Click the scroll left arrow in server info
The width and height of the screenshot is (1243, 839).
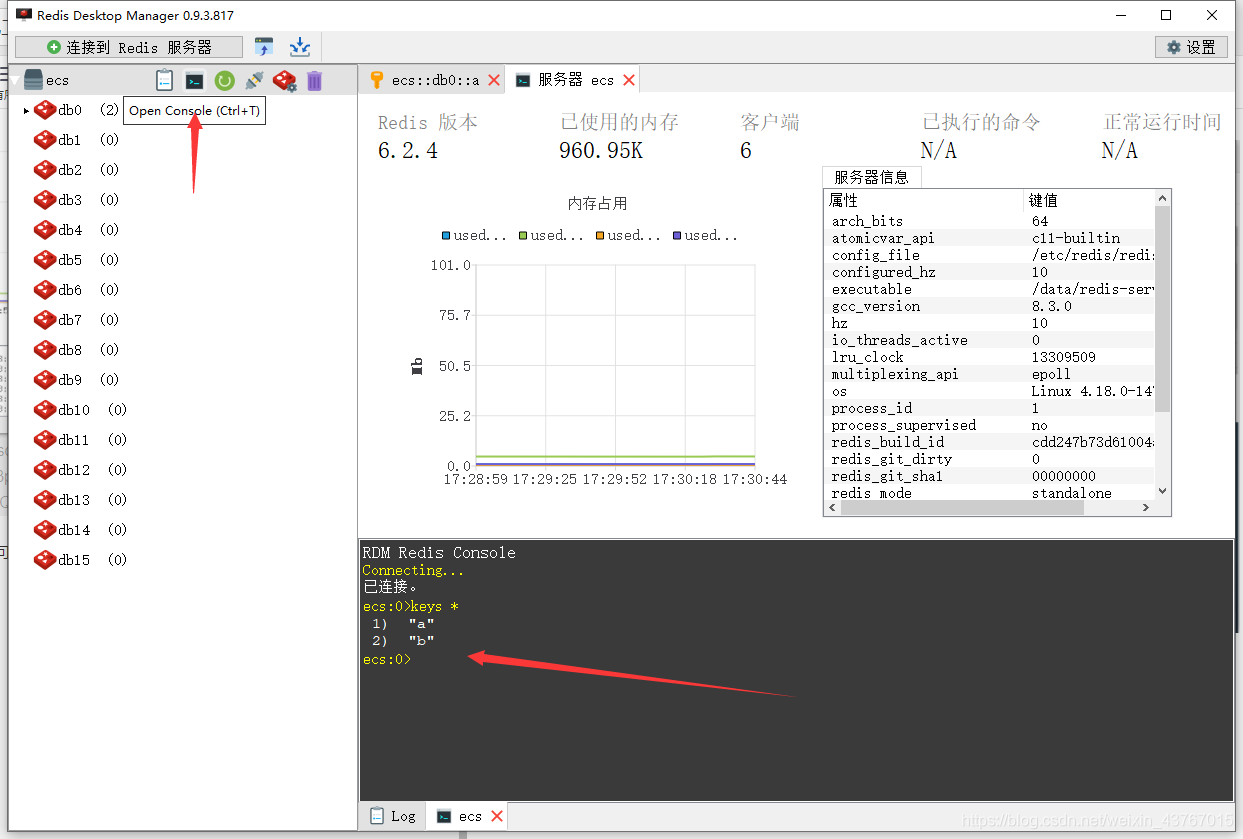[832, 507]
